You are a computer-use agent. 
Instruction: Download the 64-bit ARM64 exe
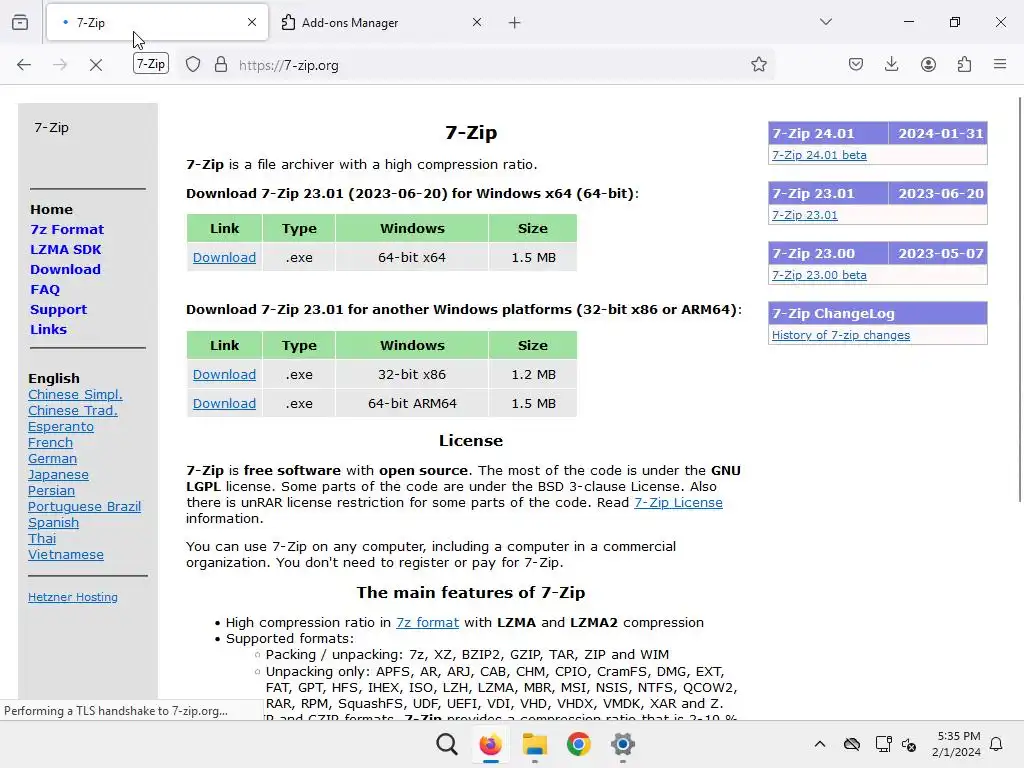(224, 404)
